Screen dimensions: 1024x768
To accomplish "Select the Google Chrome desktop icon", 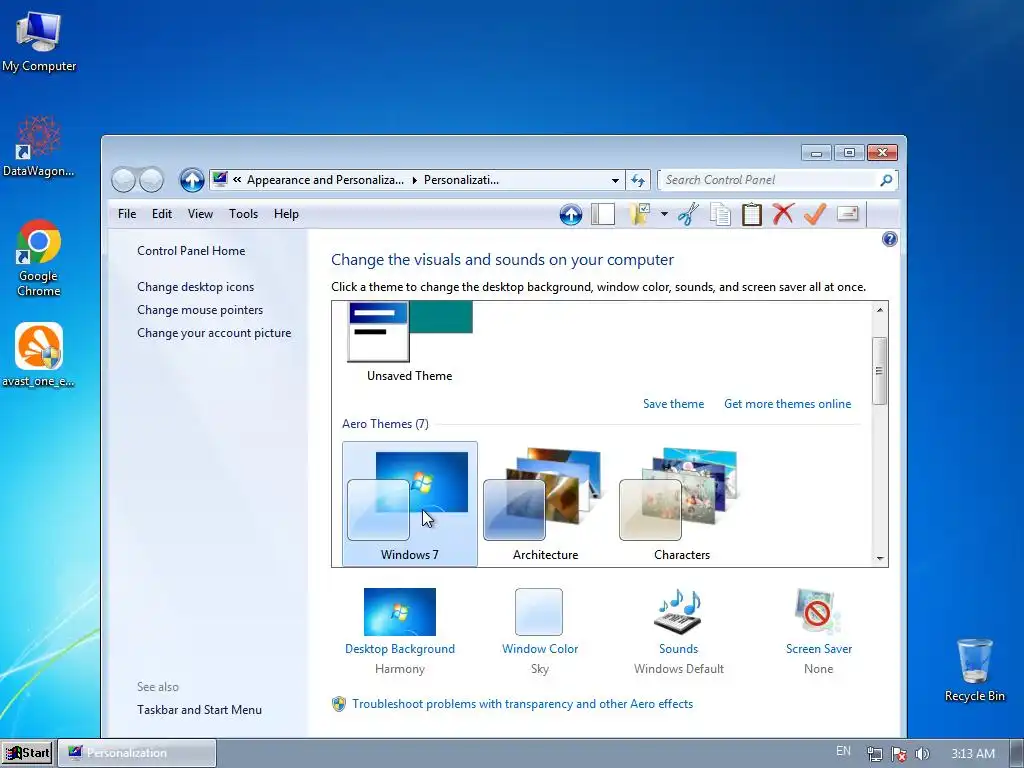I will tap(39, 259).
